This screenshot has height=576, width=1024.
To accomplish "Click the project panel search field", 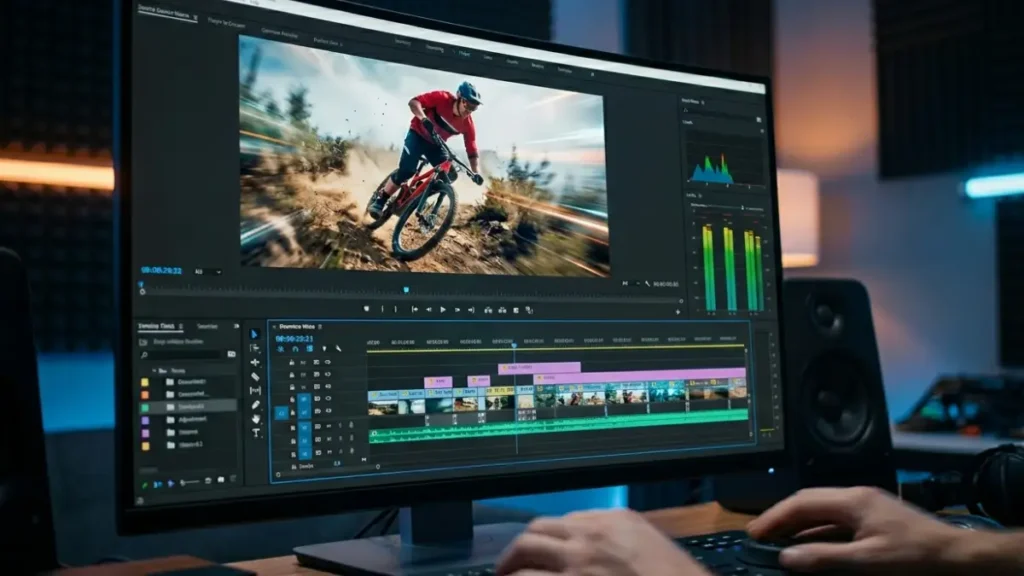I will pyautogui.click(x=182, y=355).
